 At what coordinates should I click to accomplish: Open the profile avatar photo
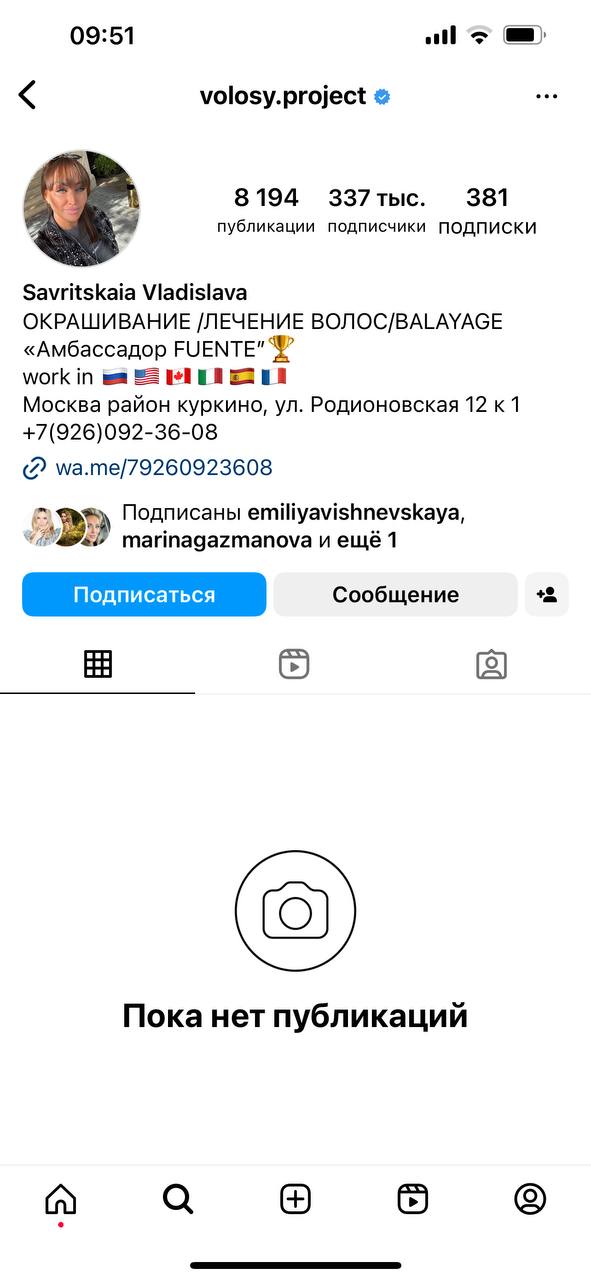(x=82, y=209)
